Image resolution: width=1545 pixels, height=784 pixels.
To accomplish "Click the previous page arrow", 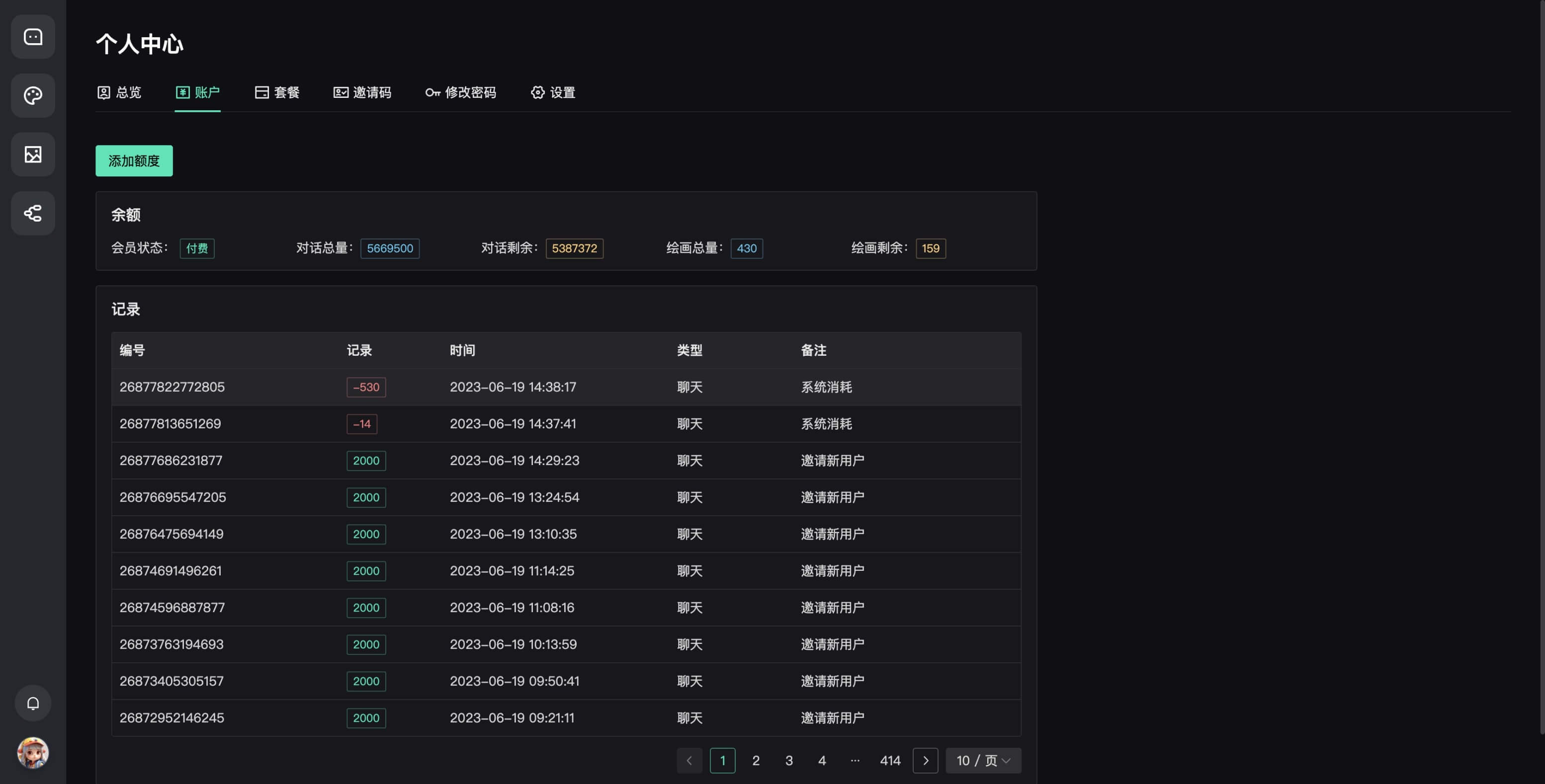I will 689,761.
